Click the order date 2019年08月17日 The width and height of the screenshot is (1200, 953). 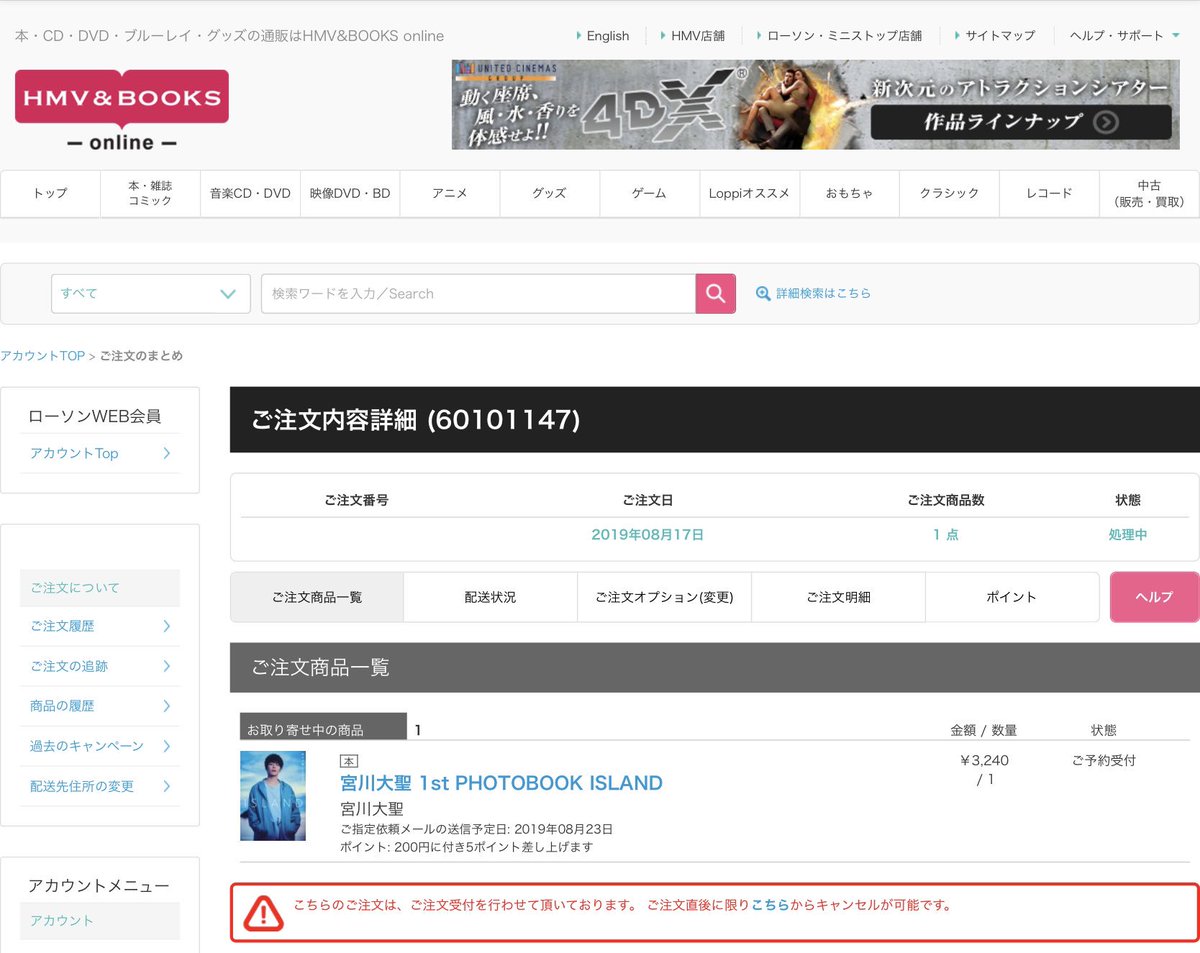(647, 535)
